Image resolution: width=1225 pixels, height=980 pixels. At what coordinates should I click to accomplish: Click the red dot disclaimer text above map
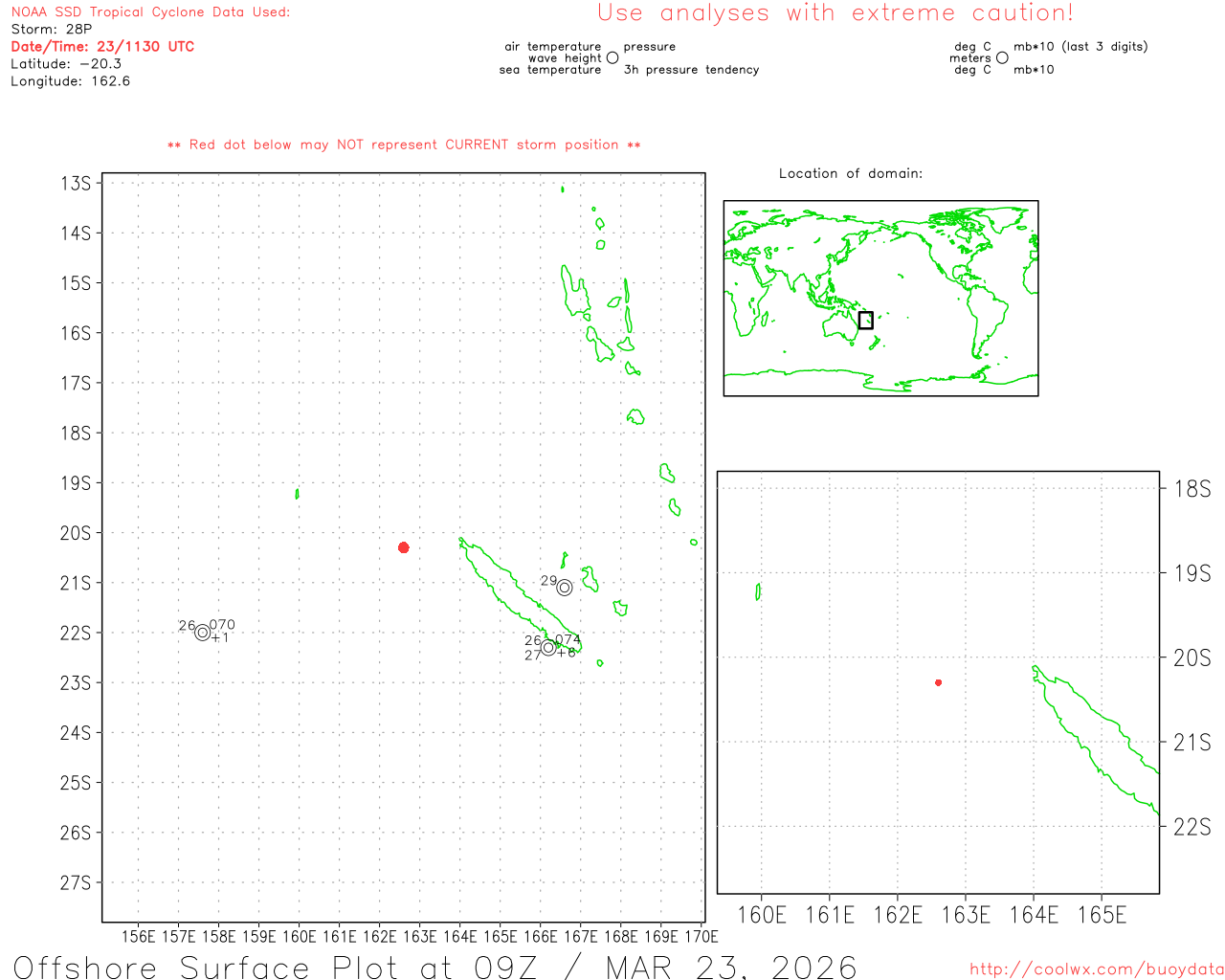[x=404, y=145]
